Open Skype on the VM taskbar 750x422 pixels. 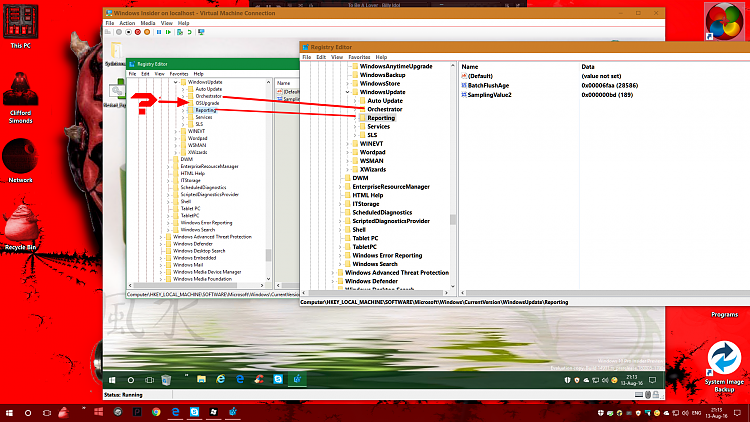[278, 379]
